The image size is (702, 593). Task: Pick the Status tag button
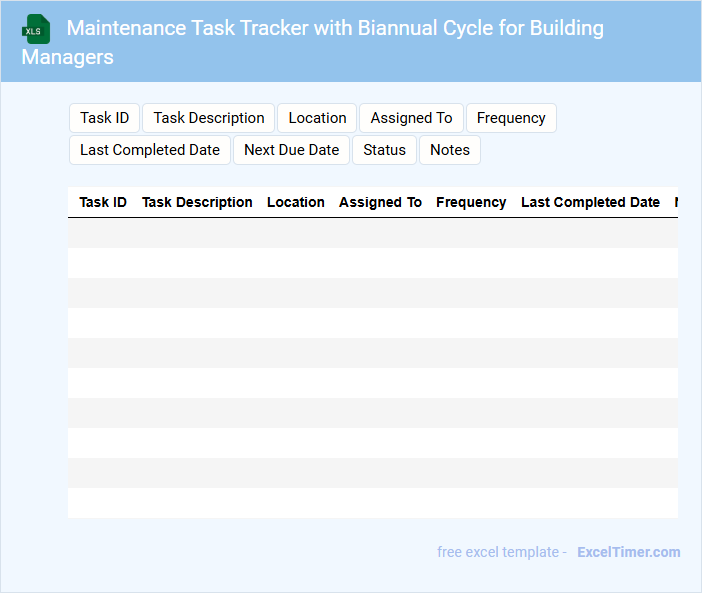(x=384, y=150)
